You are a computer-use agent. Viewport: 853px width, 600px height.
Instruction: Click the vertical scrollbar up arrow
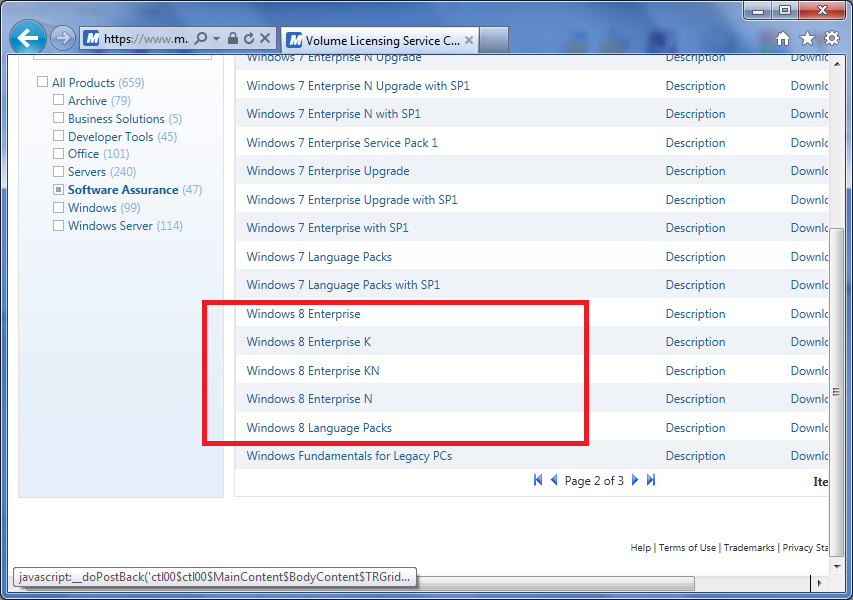pyautogui.click(x=837, y=64)
